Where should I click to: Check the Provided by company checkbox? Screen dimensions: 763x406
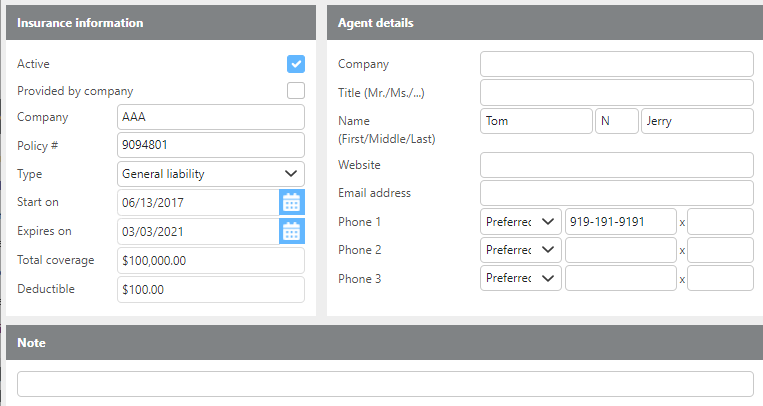[x=296, y=91]
